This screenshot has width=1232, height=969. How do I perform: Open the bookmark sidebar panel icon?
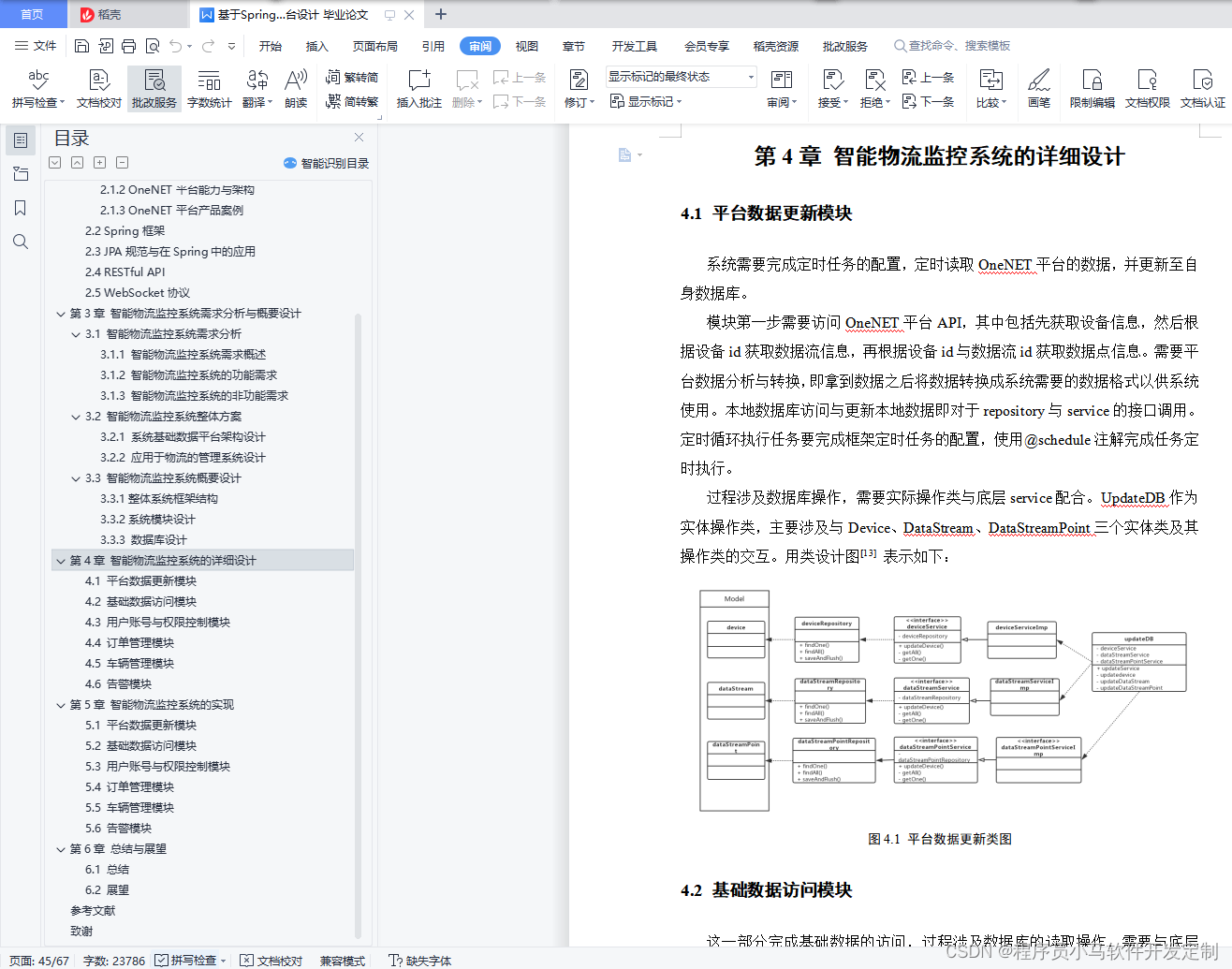[x=20, y=208]
